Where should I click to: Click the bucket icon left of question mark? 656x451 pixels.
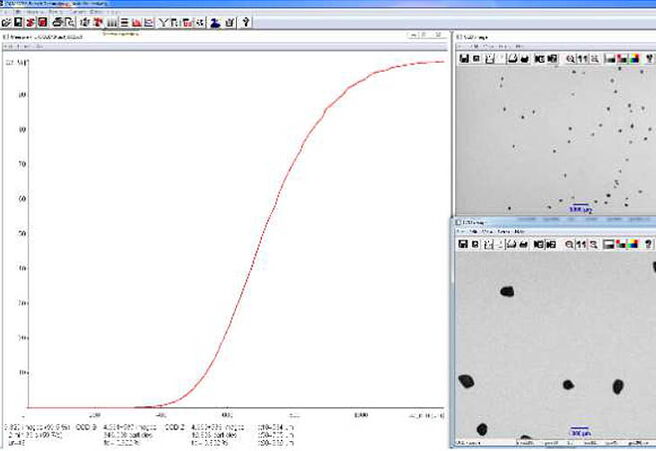229,23
